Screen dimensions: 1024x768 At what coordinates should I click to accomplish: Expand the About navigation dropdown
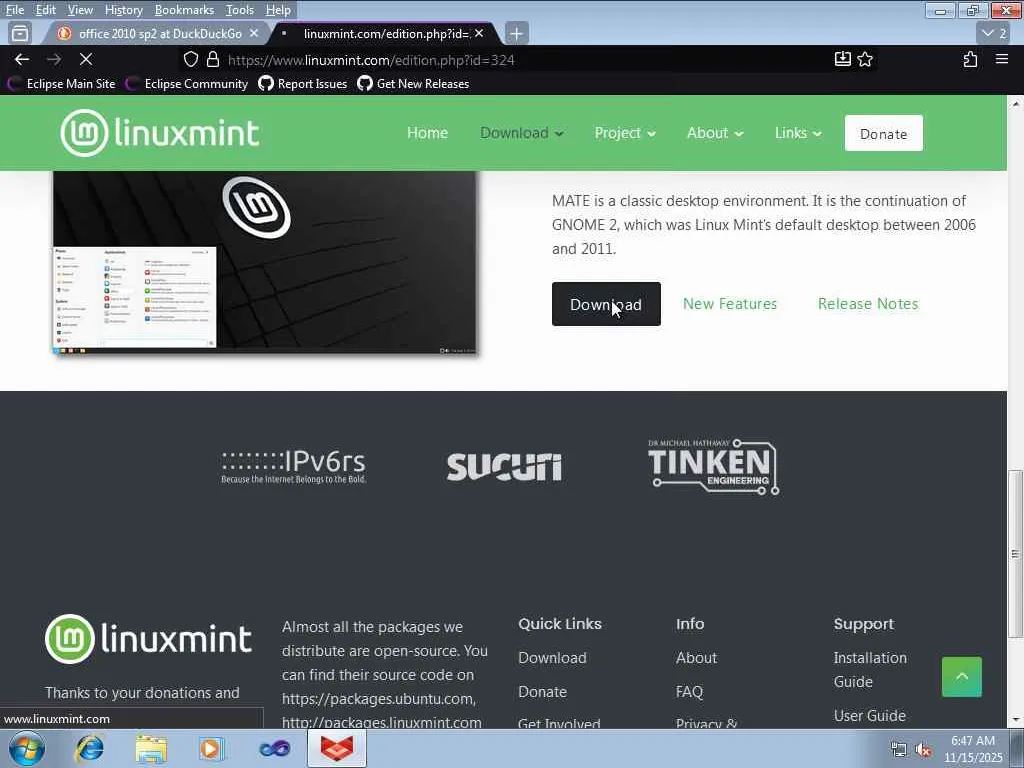click(715, 133)
